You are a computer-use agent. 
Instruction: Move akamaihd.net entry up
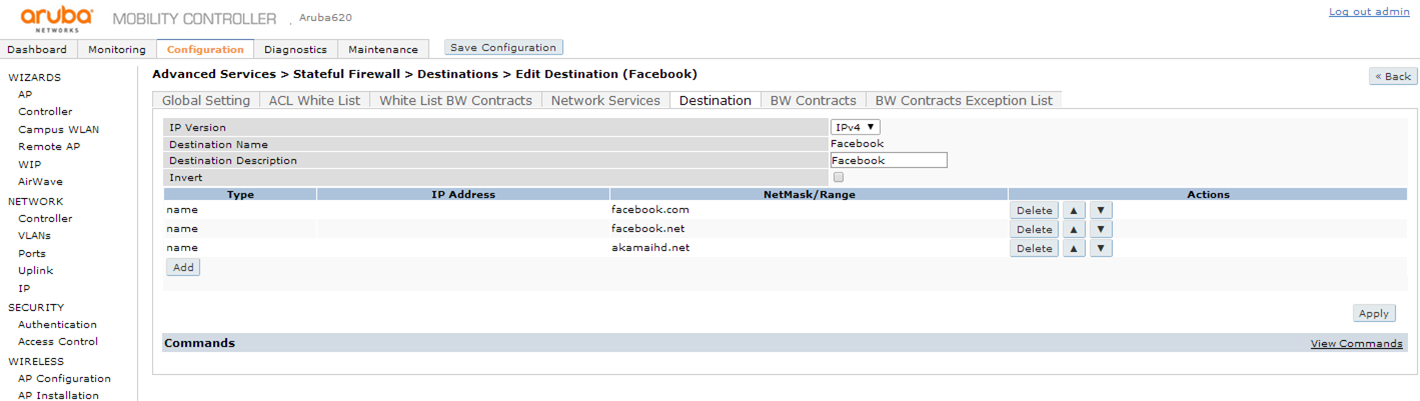[1074, 248]
